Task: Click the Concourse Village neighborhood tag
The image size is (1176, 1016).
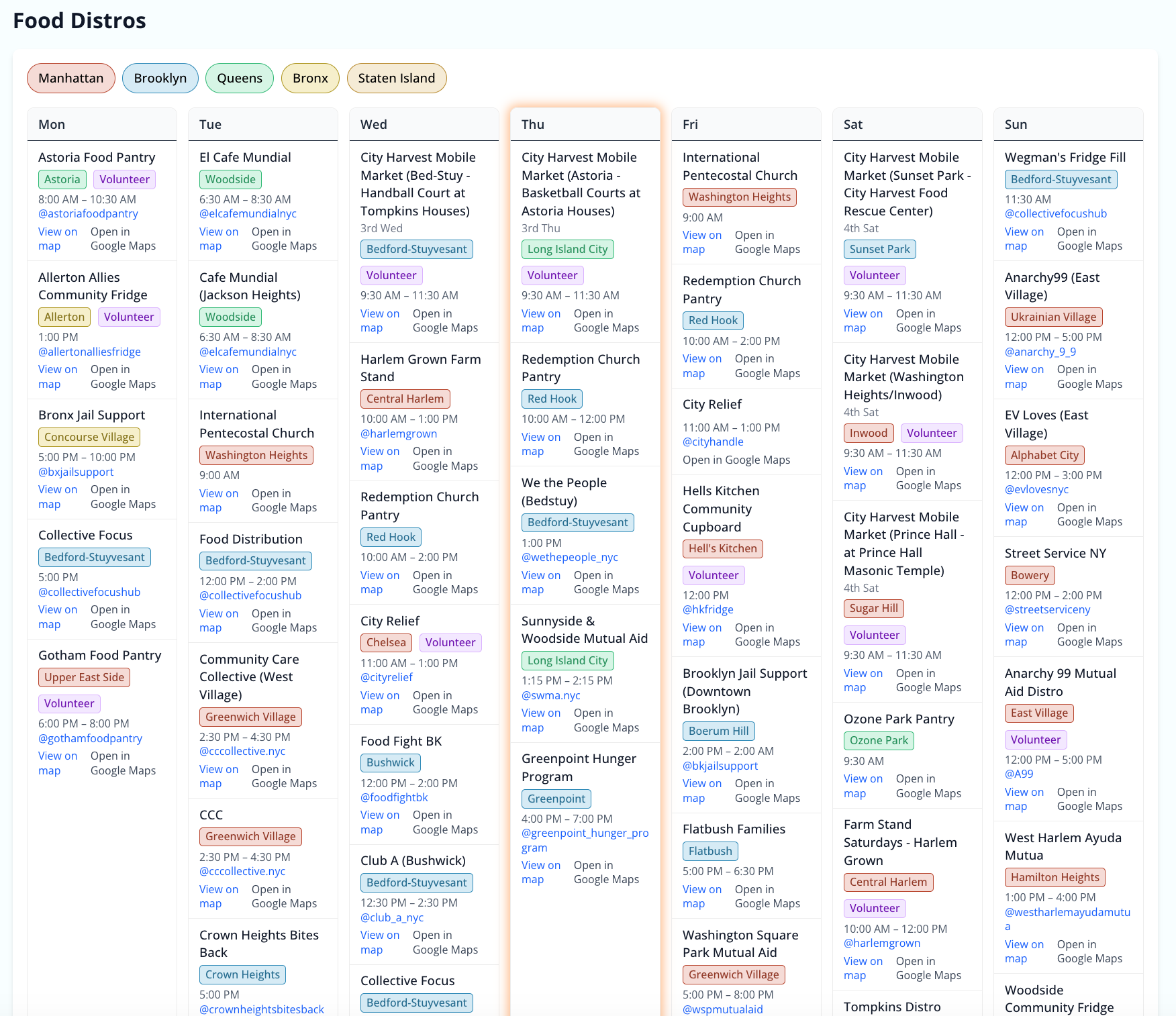Action: click(89, 438)
